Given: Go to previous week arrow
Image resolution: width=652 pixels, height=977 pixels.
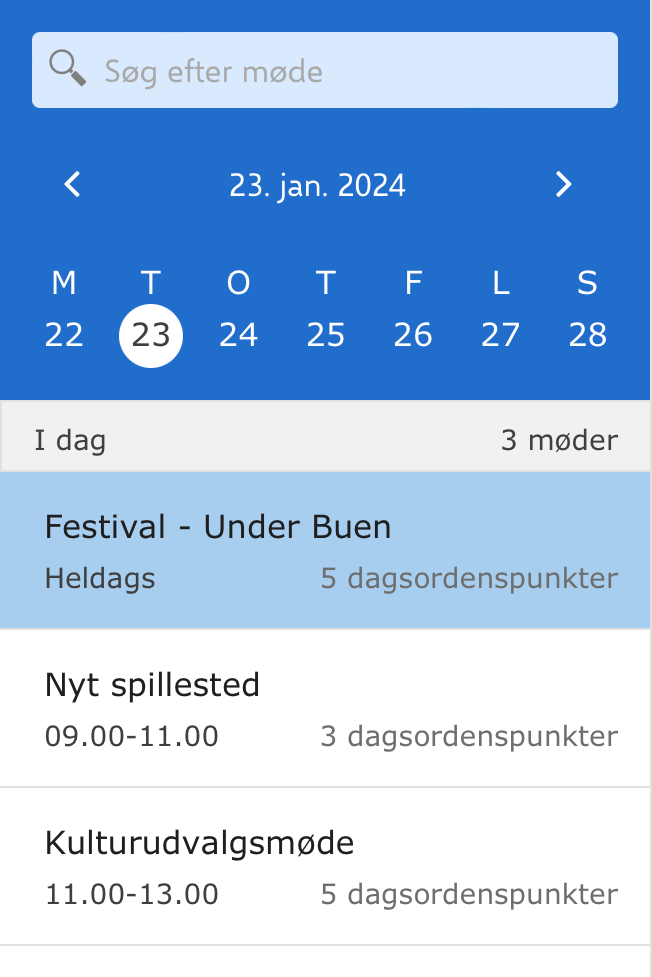Looking at the screenshot, I should [72, 184].
